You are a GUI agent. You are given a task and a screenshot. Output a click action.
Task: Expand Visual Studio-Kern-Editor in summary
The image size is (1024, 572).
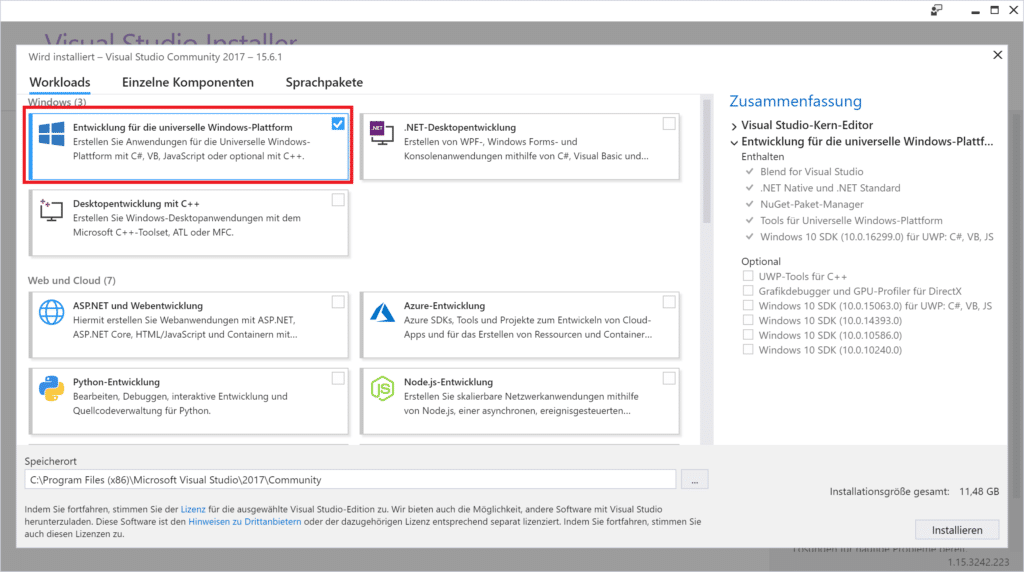tap(734, 126)
